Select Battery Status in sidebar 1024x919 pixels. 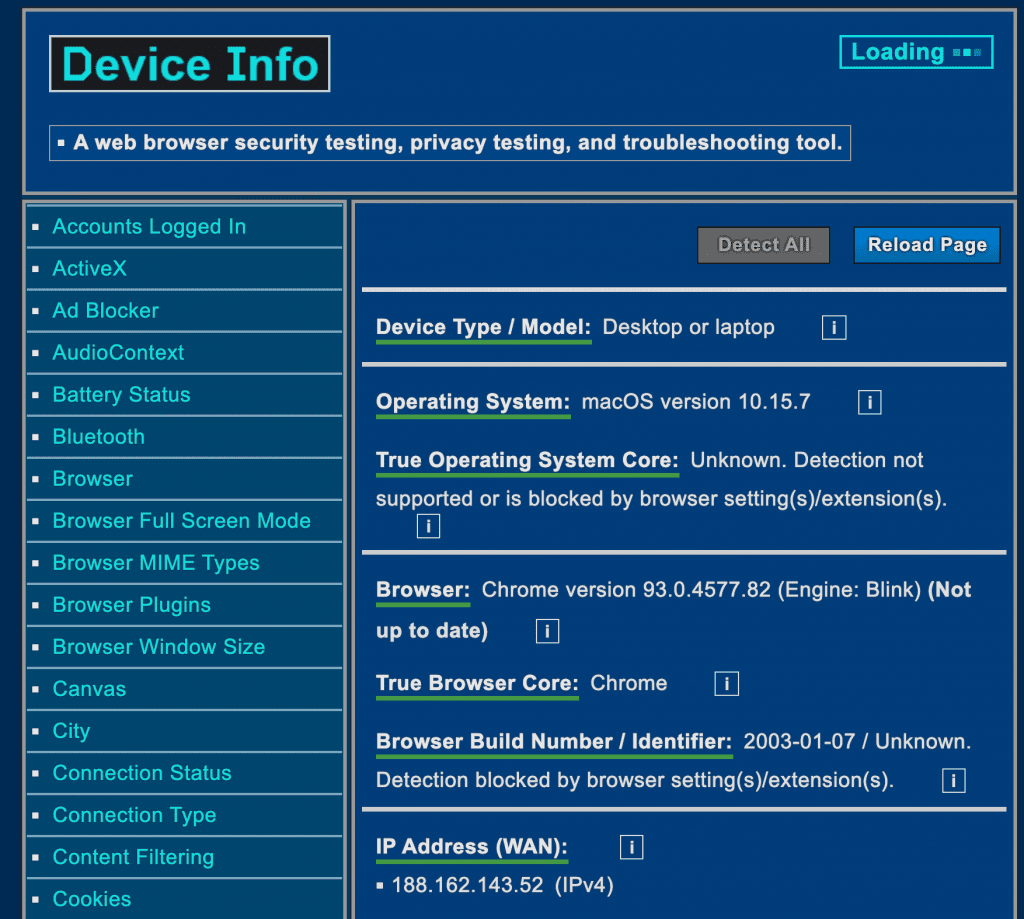tap(121, 395)
